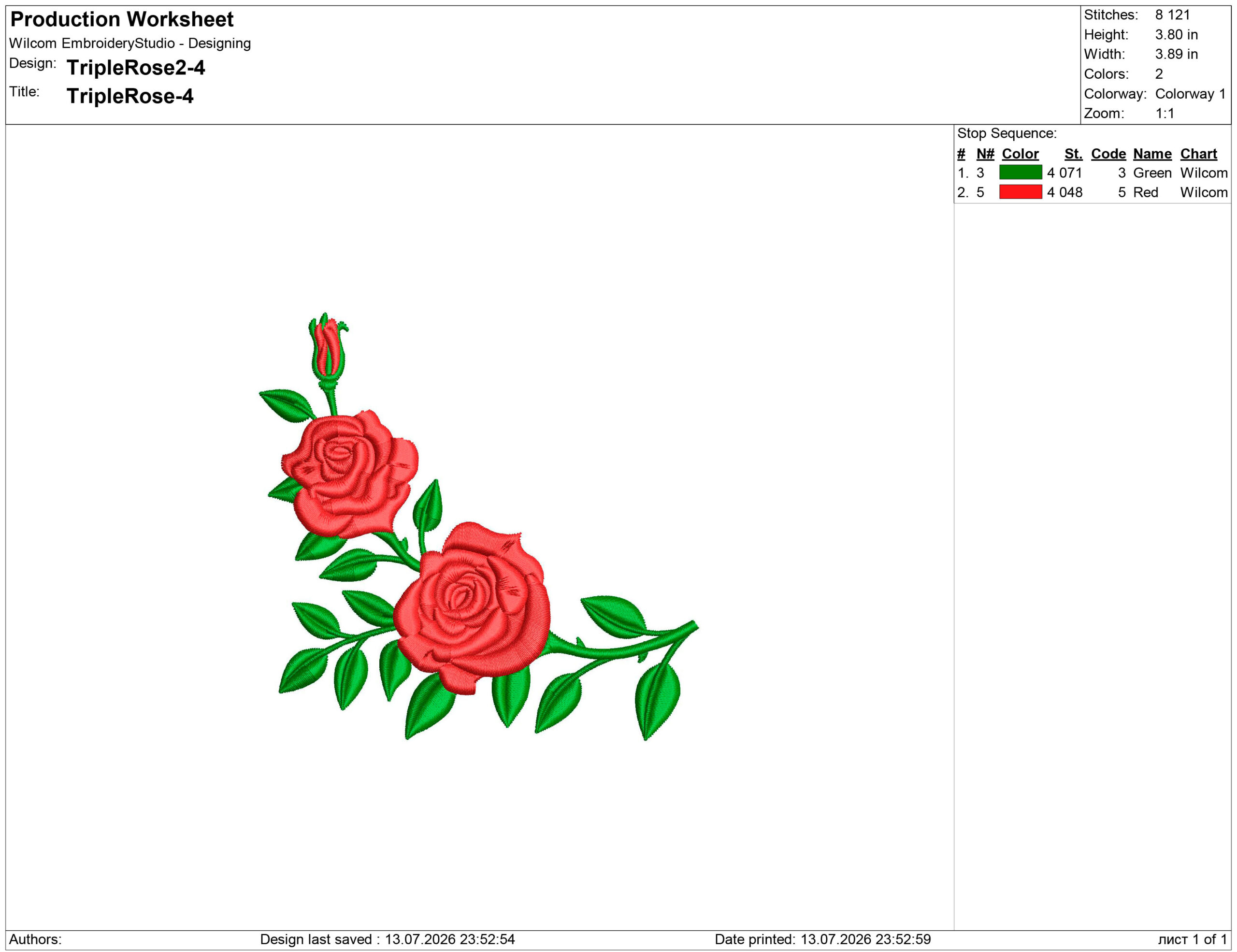Viewport: 1237px width, 952px height.
Task: Click the height value "3.80 in"
Action: [x=1177, y=34]
